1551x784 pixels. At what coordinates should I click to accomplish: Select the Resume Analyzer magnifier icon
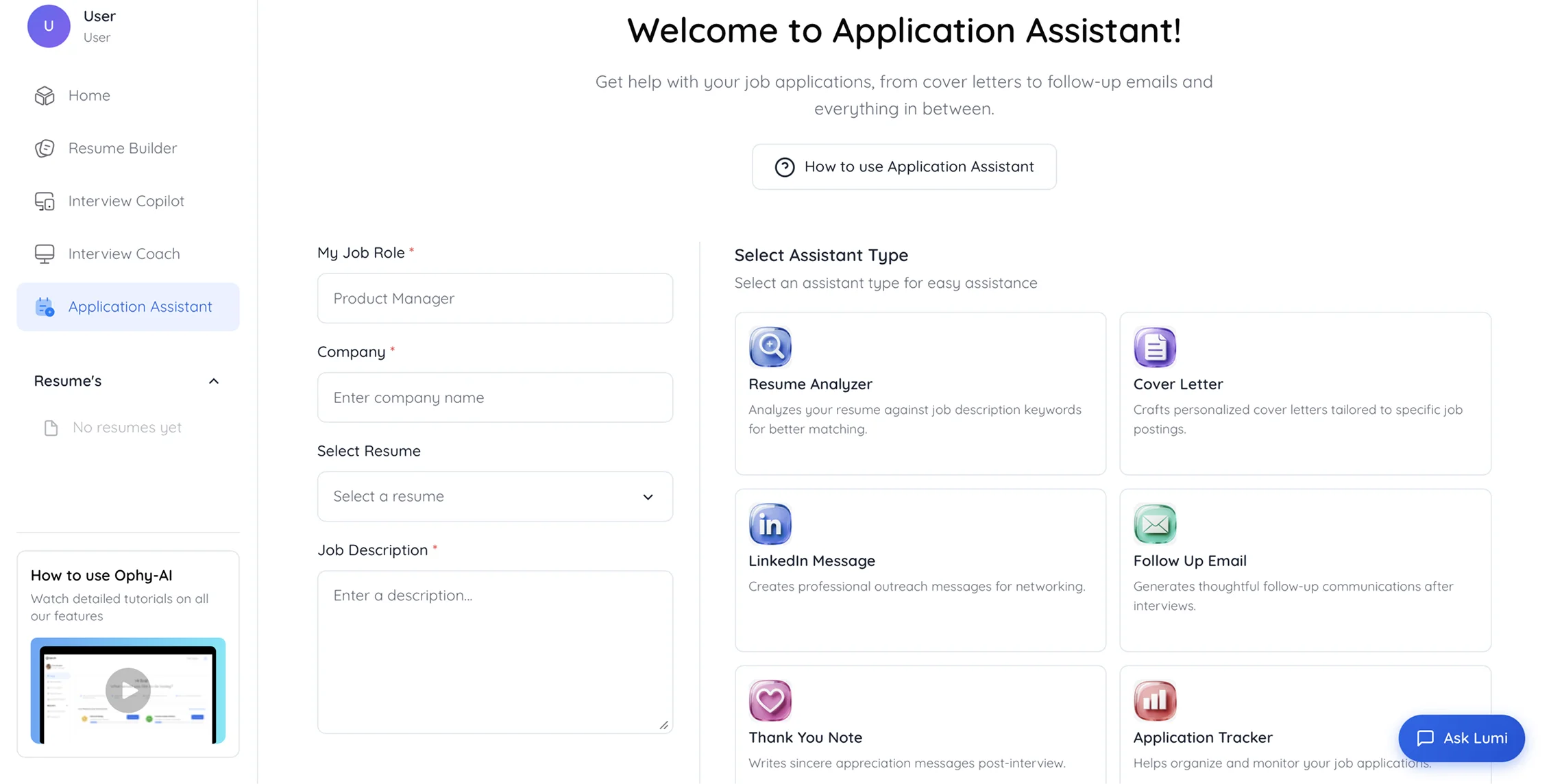click(770, 347)
